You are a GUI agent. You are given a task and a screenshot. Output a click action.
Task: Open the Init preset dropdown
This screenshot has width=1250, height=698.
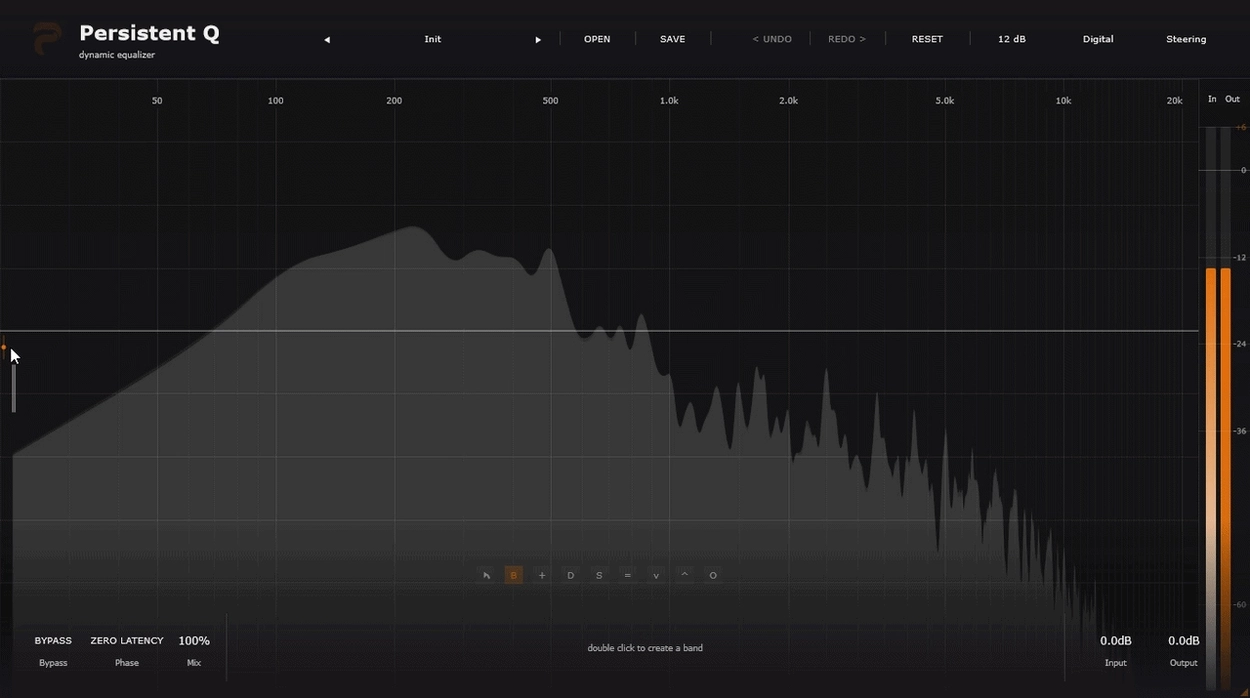[432, 39]
